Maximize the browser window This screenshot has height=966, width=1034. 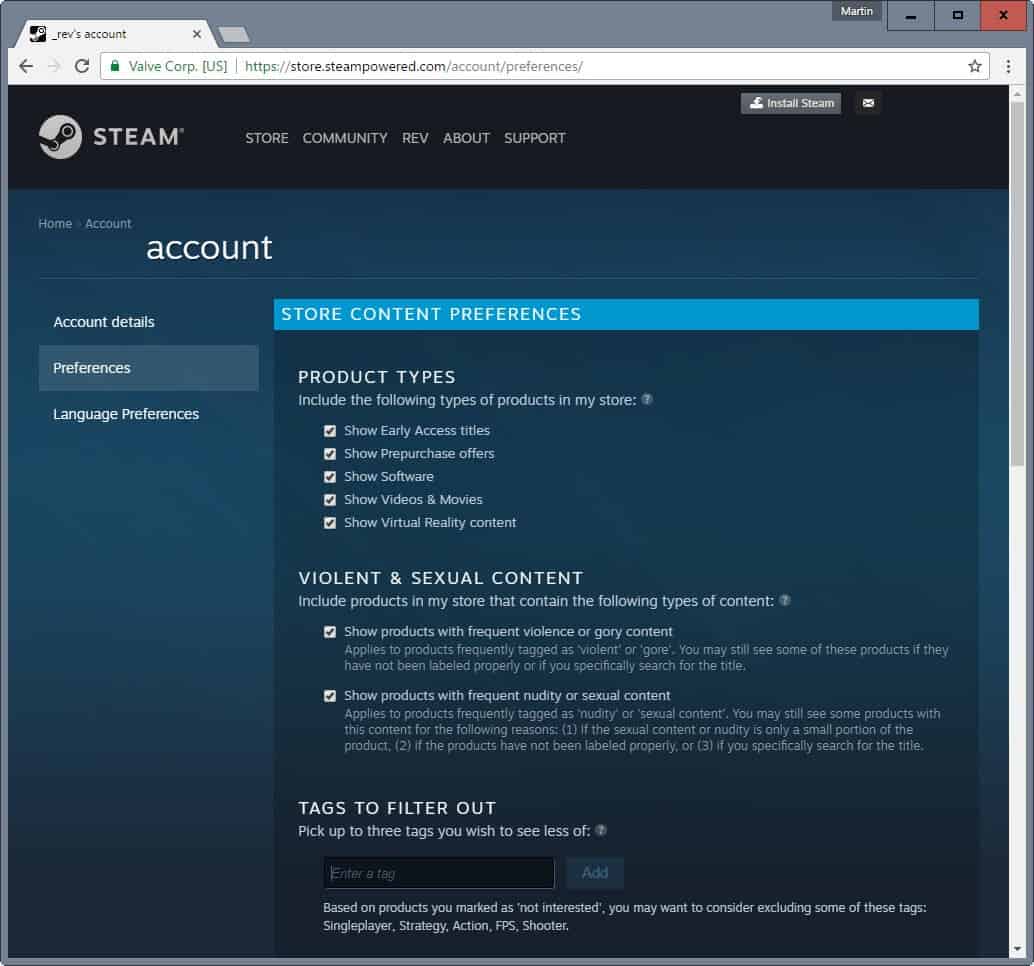pos(958,15)
